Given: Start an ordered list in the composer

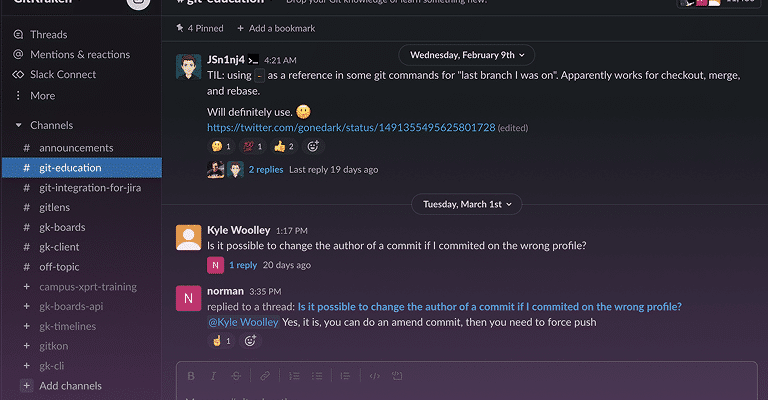Looking at the screenshot, I should 294,376.
